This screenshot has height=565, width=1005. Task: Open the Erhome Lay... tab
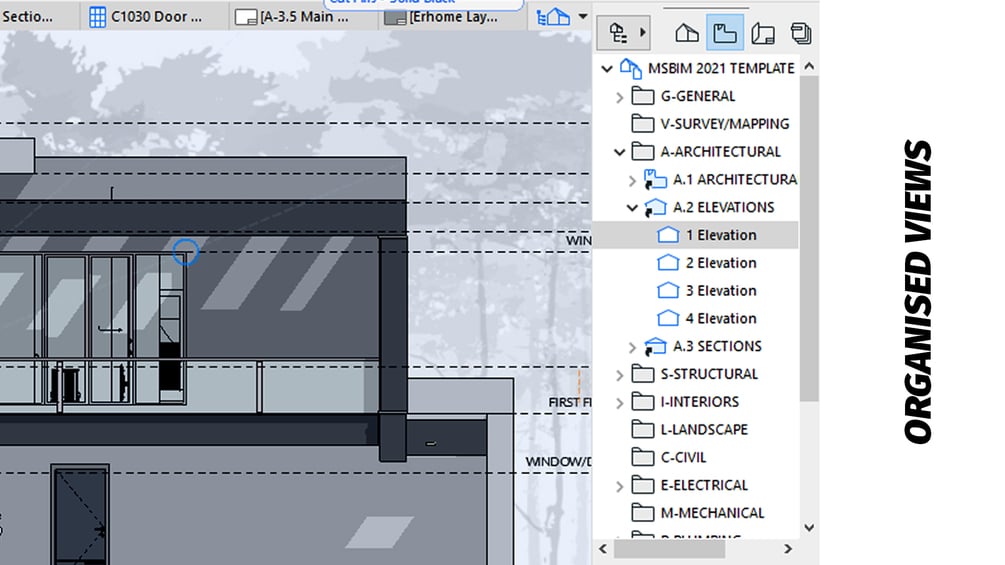[x=452, y=17]
